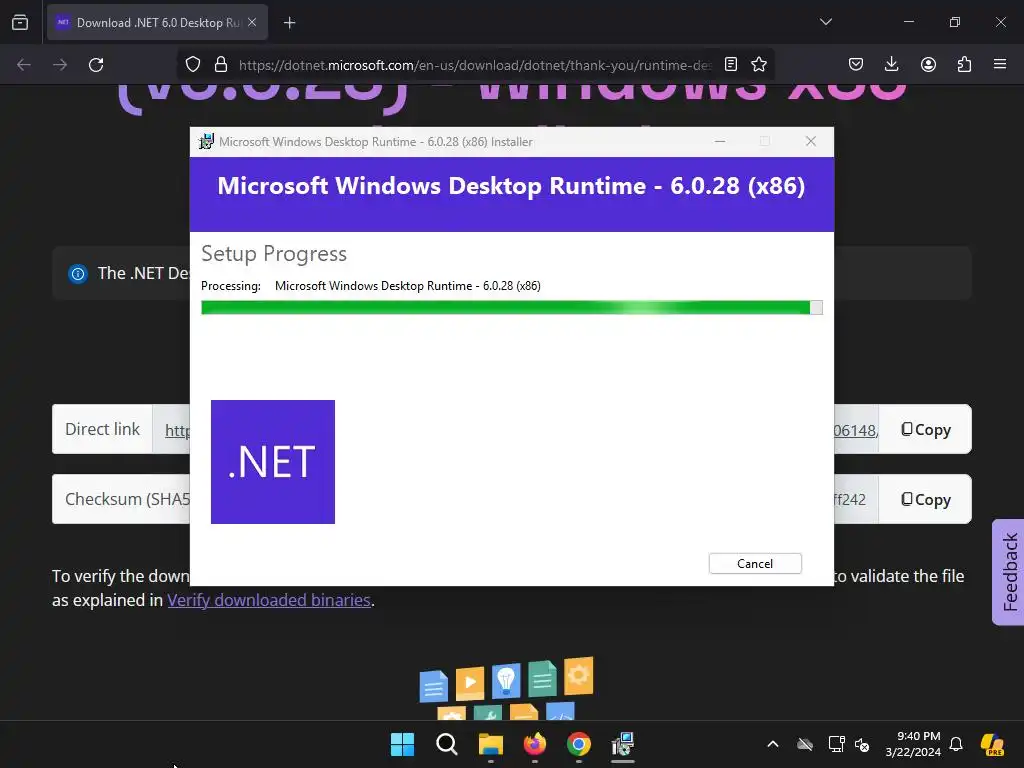This screenshot has height=768, width=1024.
Task: Click the site security padlock icon
Action: (221, 65)
